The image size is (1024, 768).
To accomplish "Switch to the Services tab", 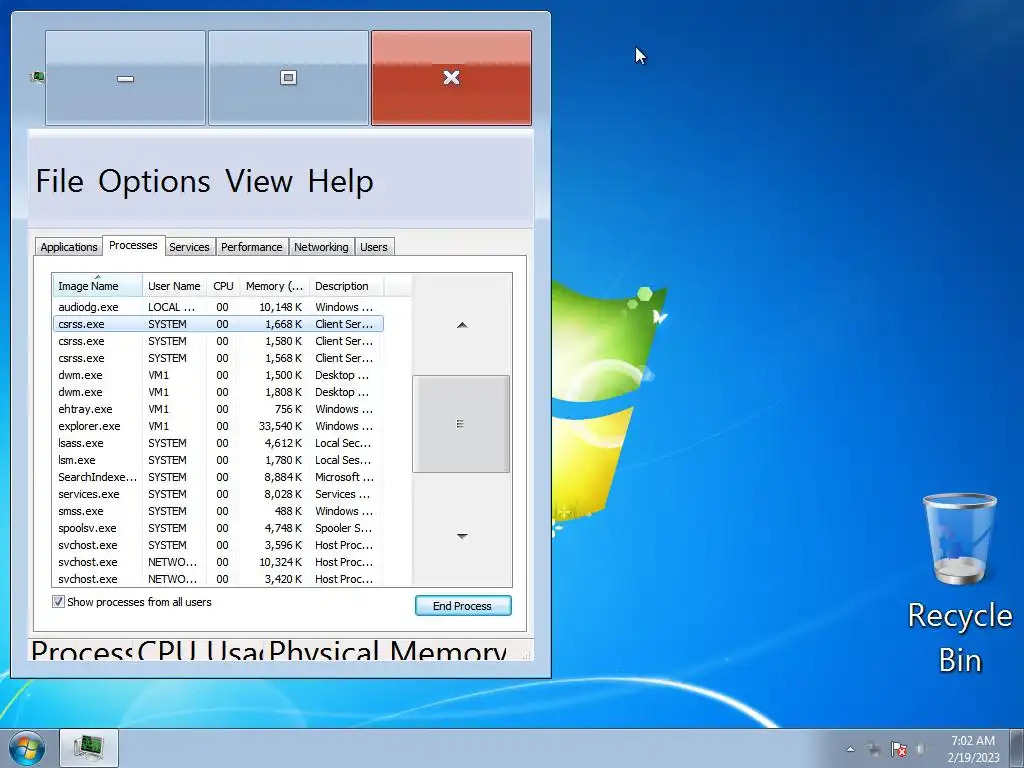I will pyautogui.click(x=189, y=247).
